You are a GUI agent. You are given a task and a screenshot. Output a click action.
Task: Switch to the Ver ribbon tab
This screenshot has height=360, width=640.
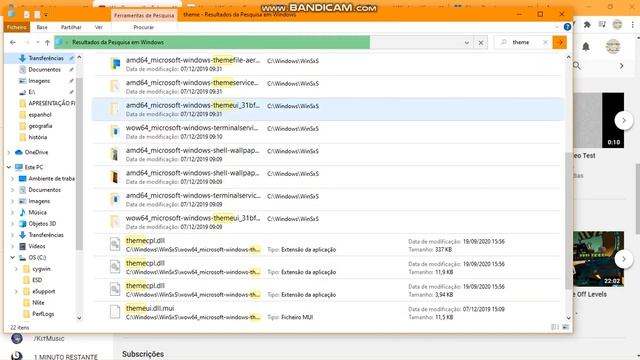pos(99,27)
